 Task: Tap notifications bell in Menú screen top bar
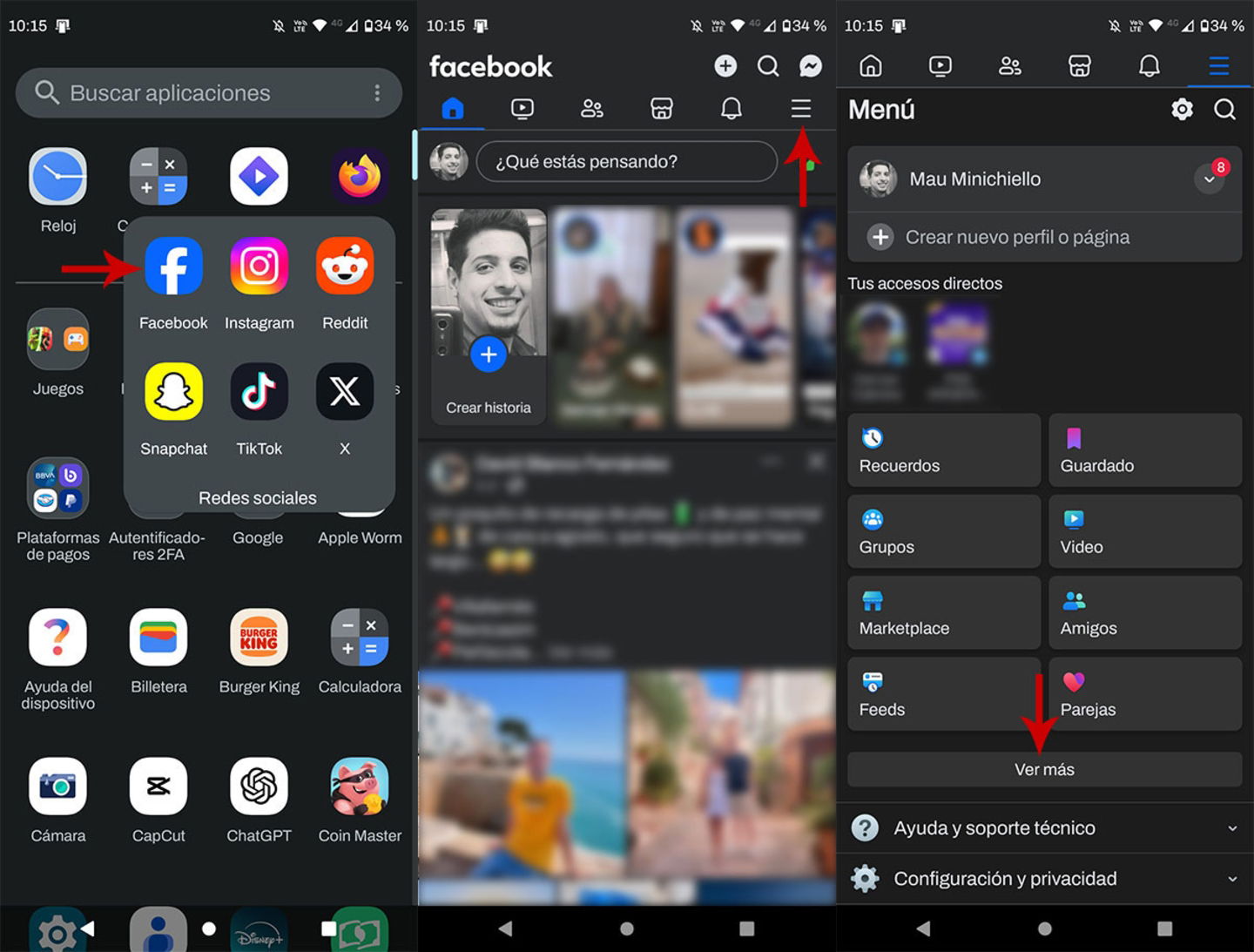coord(1149,66)
